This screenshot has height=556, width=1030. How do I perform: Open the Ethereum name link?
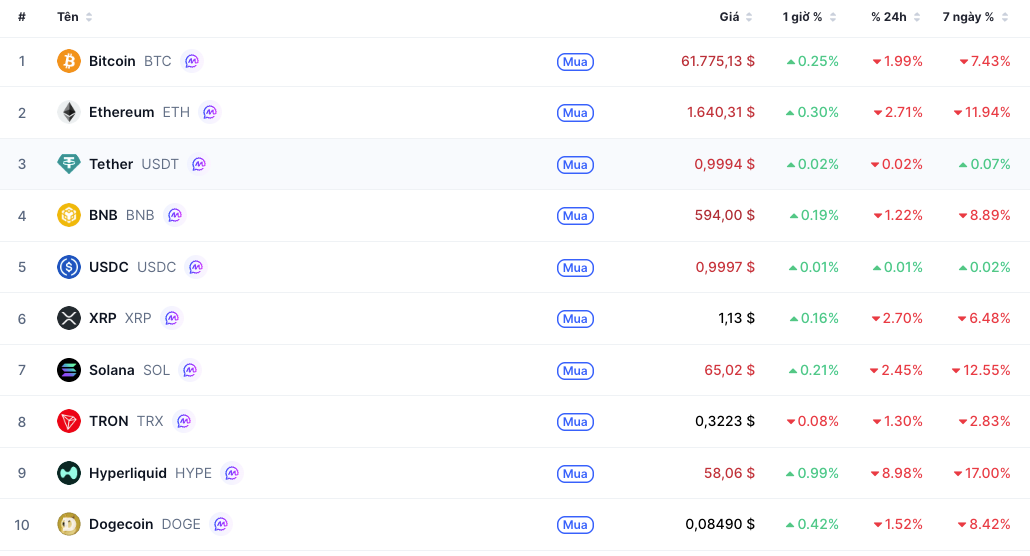click(x=122, y=112)
